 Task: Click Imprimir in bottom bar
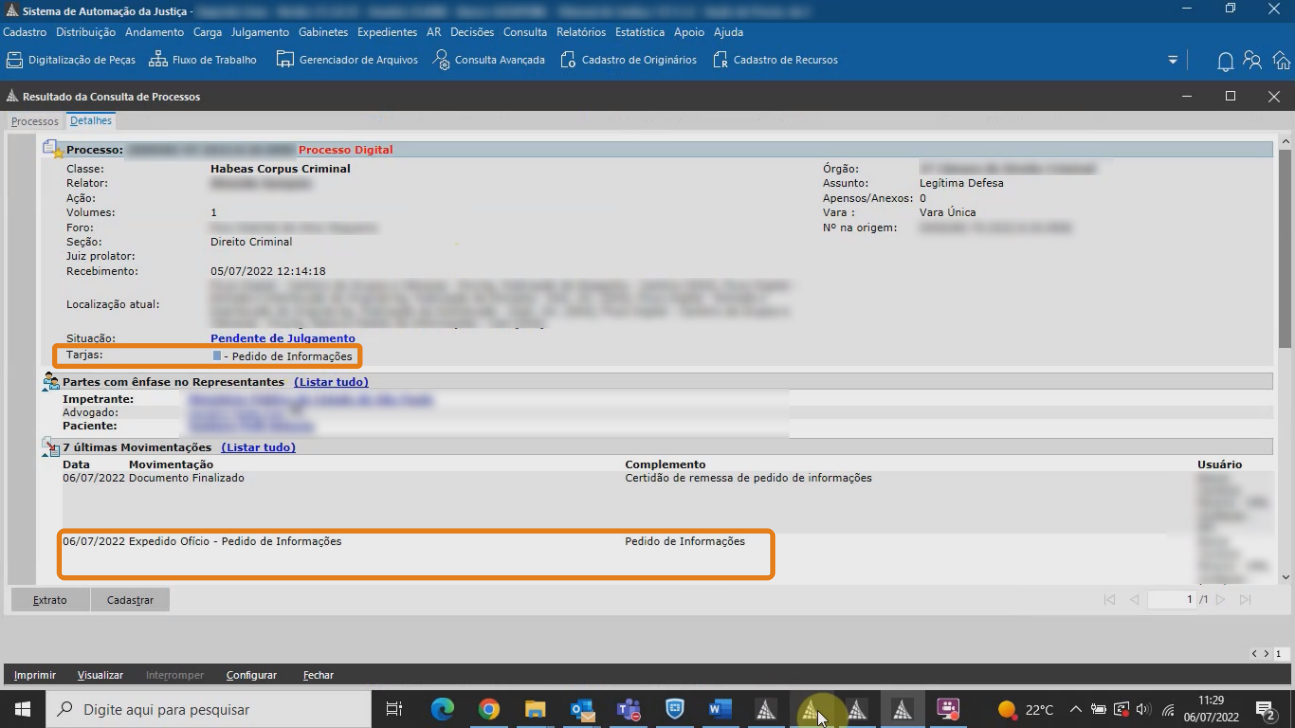point(35,675)
